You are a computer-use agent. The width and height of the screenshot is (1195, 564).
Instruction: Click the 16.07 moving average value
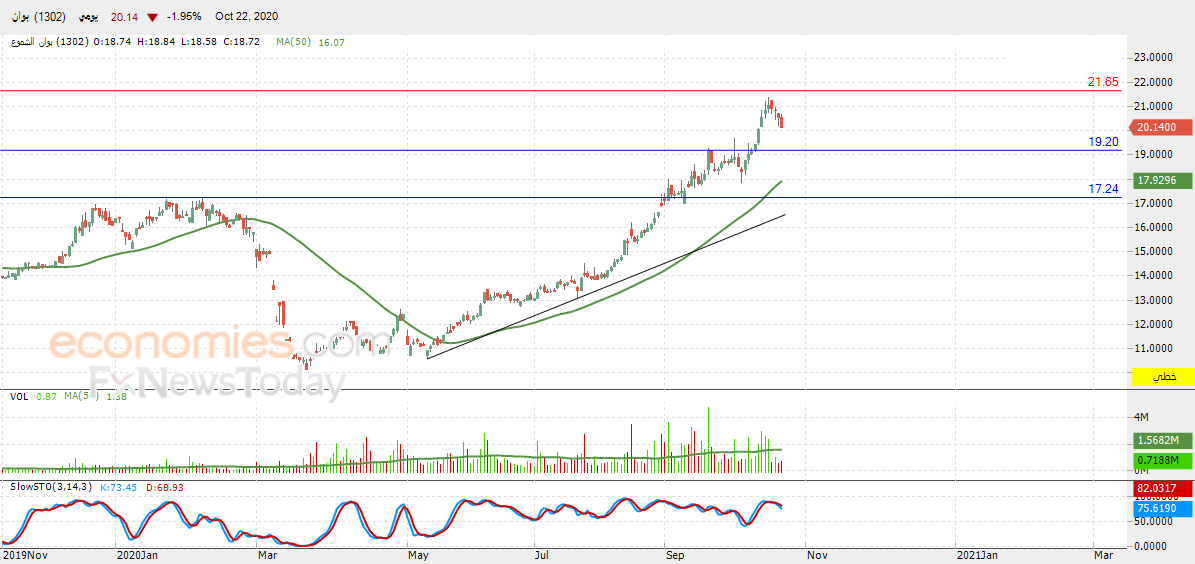pyautogui.click(x=332, y=43)
